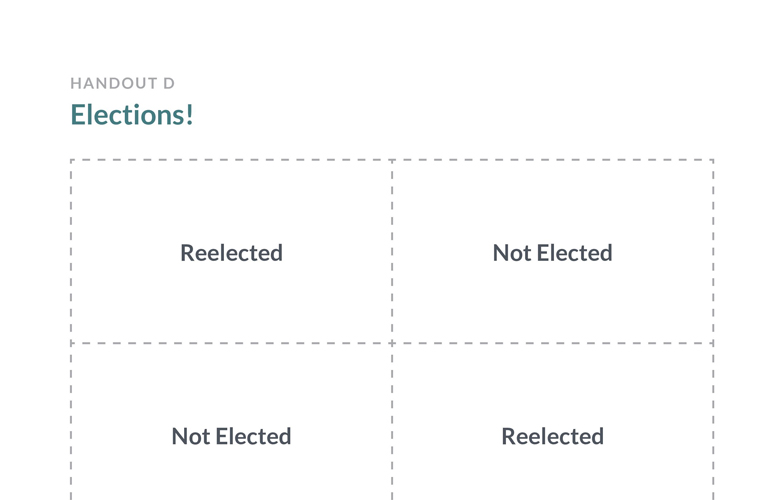This screenshot has width=780, height=500.
Task: Click the word Not in top-right card
Action: pos(511,253)
